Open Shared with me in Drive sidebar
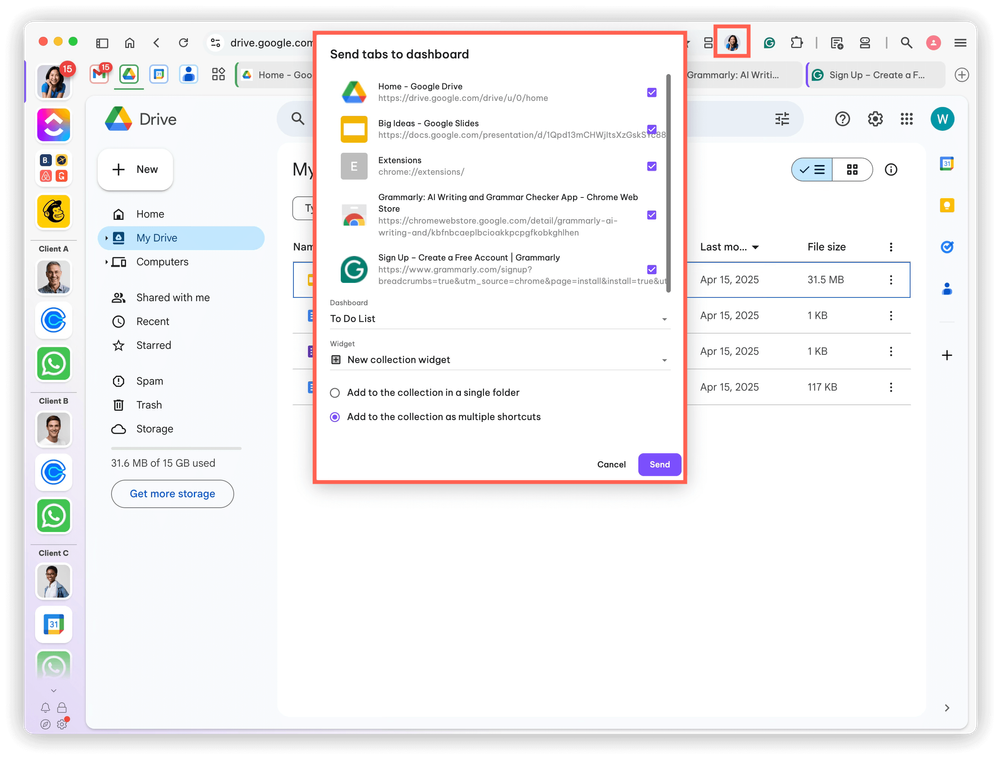Screen dimensions: 1000x760 click(173, 298)
